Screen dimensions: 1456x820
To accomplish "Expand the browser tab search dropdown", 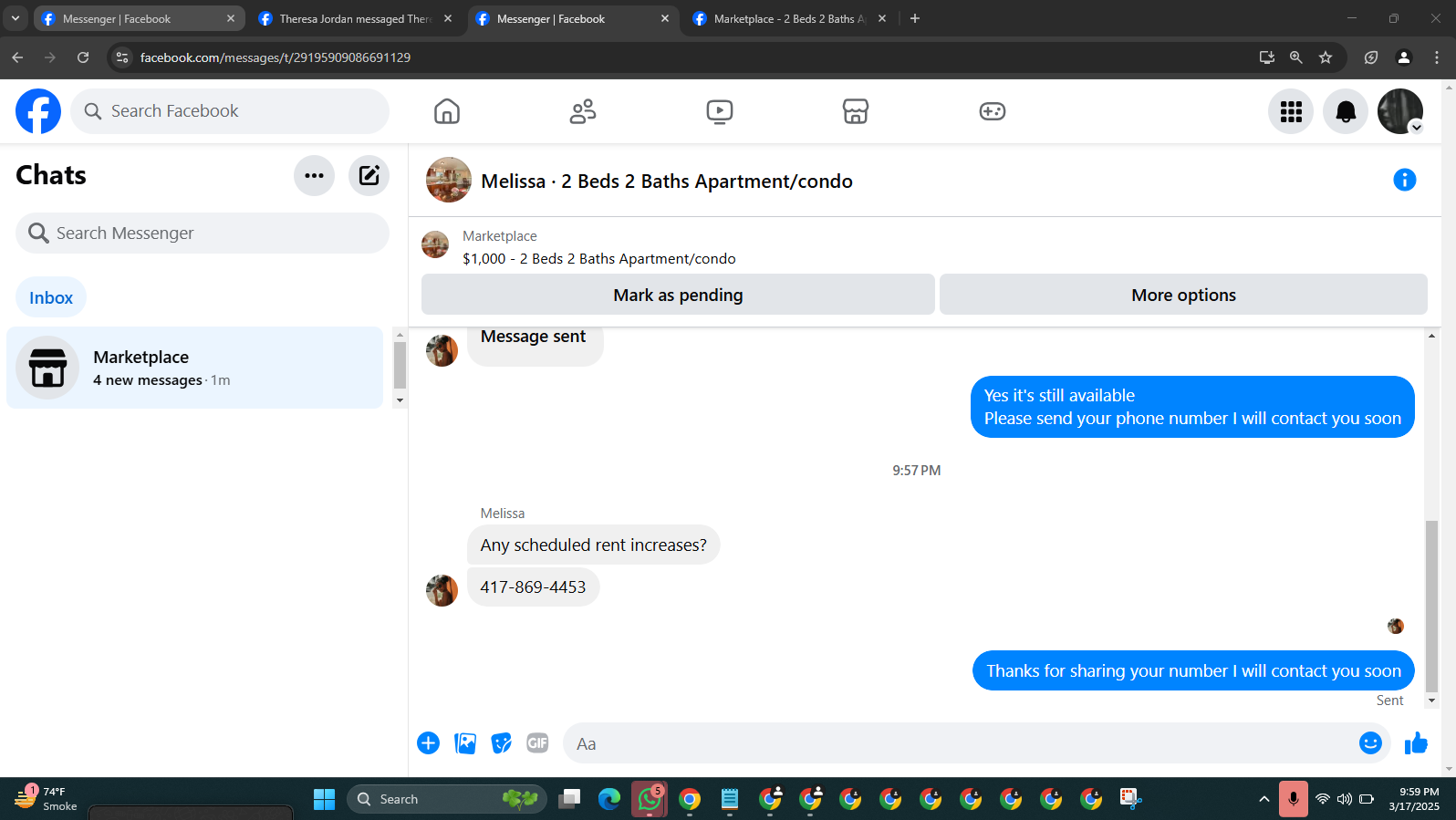I will coord(16,18).
